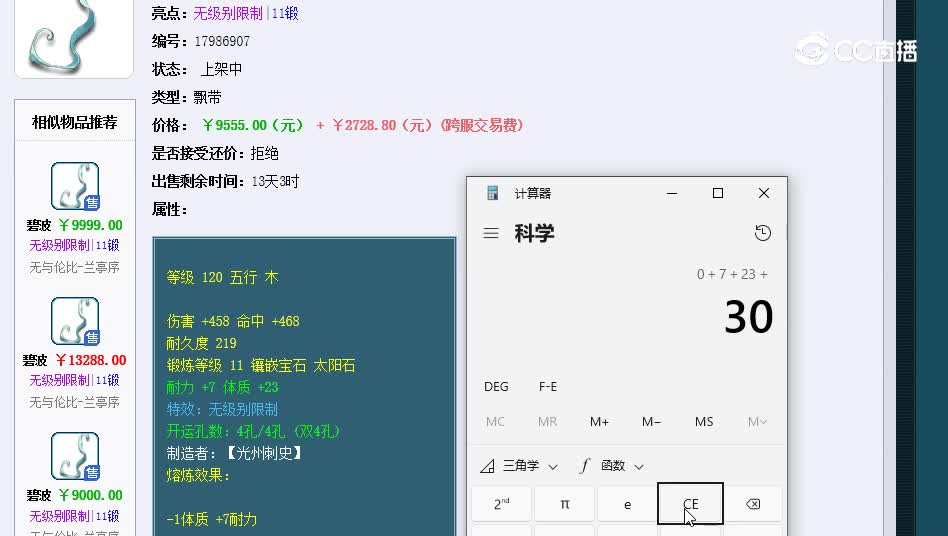Click the 是否接受还价：拒绝 text
Image resolution: width=948 pixels, height=536 pixels.
(215, 153)
